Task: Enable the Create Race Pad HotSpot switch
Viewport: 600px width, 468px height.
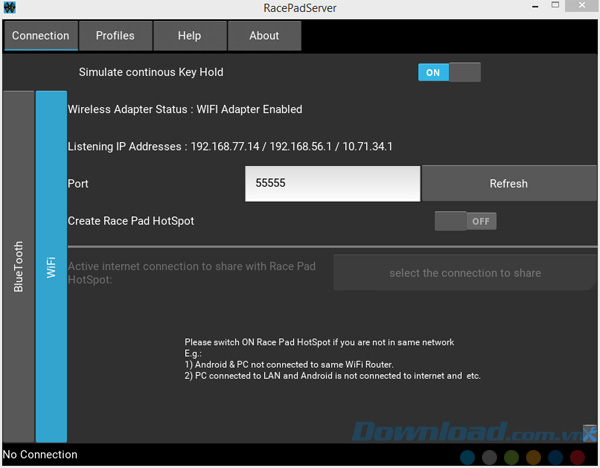Action: pyautogui.click(x=465, y=221)
